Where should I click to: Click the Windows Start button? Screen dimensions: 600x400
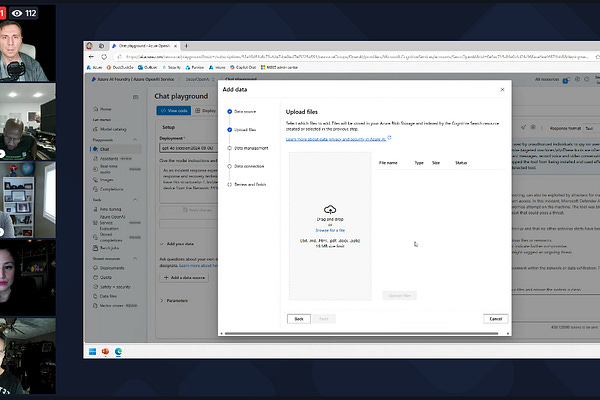92,351
